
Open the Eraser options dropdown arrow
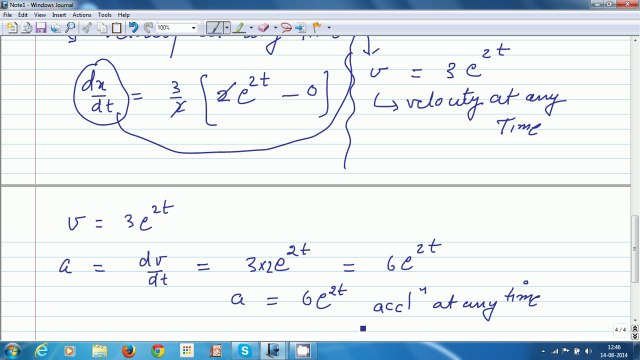click(276, 28)
